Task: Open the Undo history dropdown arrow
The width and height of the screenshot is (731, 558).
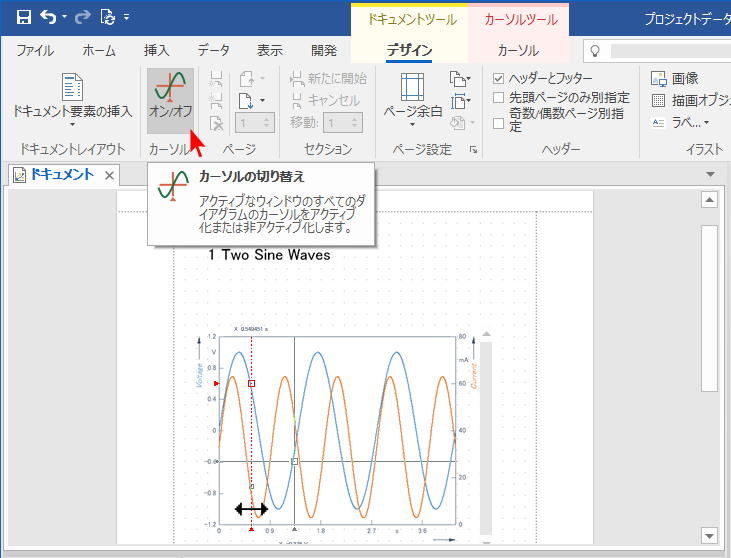Action: tap(64, 17)
